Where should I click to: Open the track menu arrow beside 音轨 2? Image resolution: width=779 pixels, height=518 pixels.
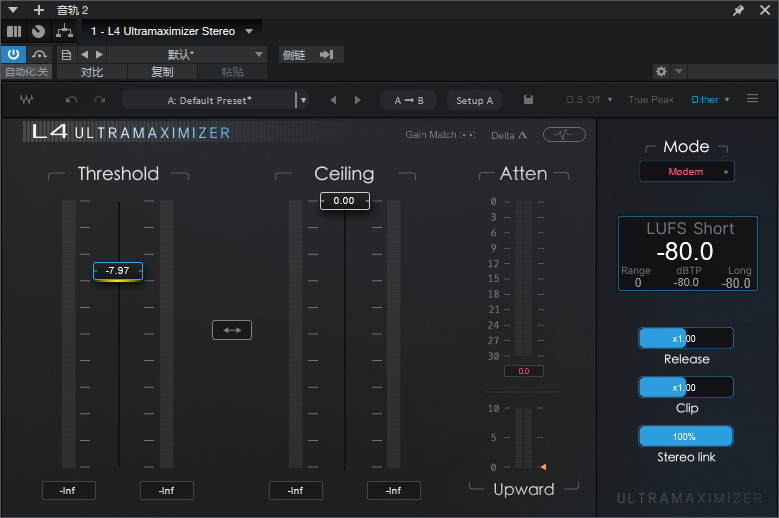(x=13, y=9)
